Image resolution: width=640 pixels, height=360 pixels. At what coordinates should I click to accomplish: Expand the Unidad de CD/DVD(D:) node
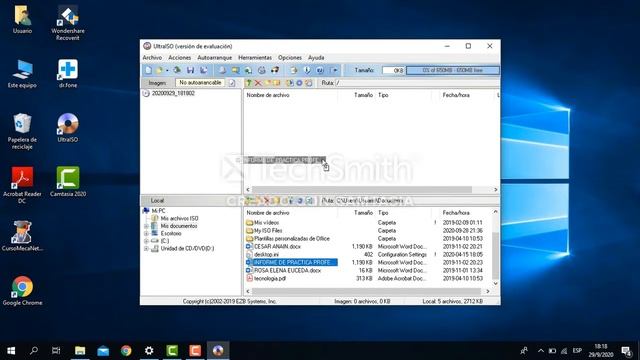click(146, 249)
